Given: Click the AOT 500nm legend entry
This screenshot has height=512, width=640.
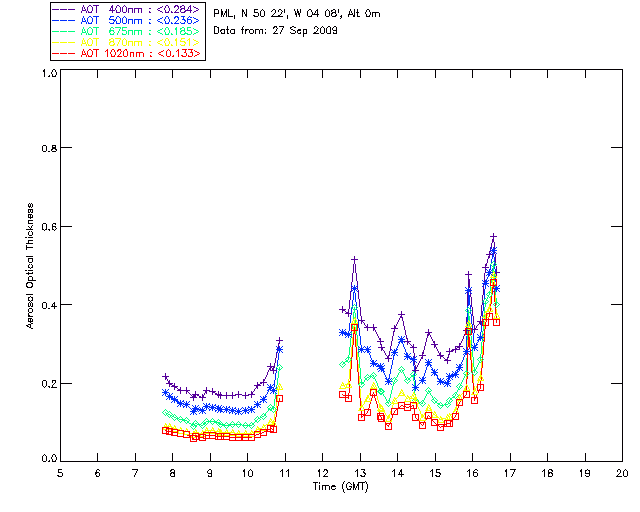Looking at the screenshot, I should (x=127, y=20).
